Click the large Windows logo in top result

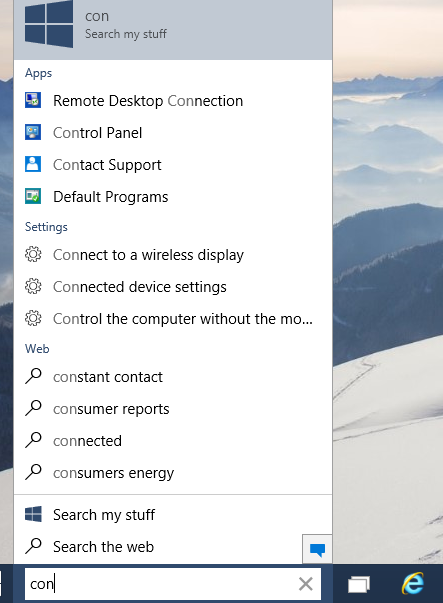[49, 24]
